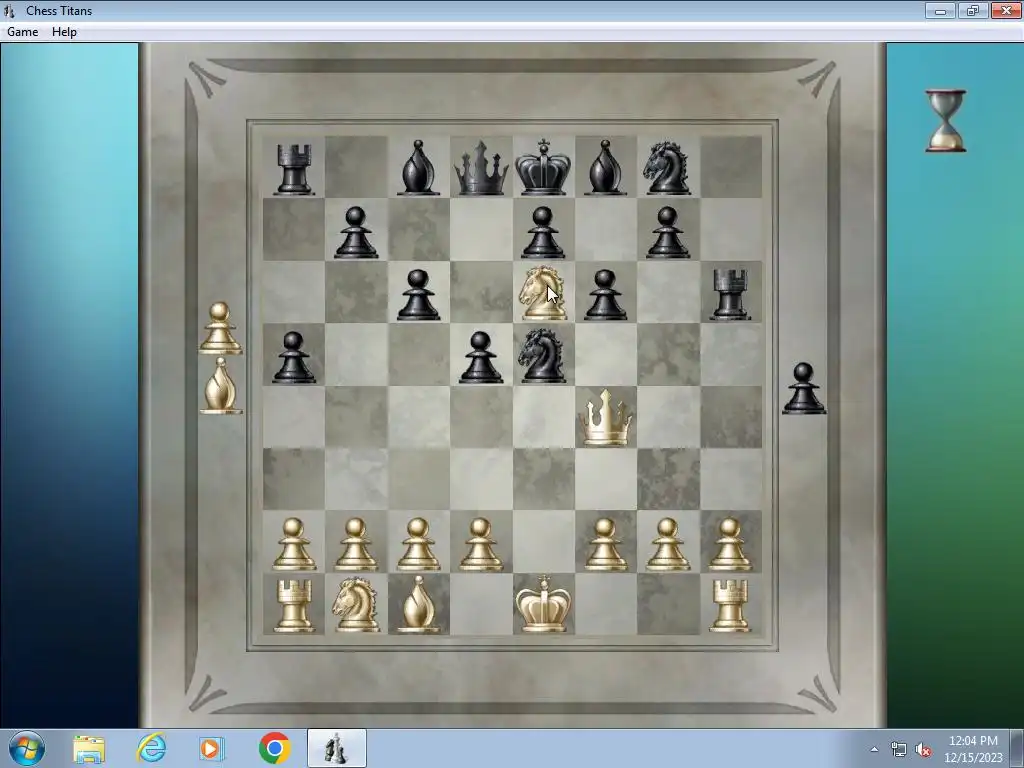Select the black pawn on e7
1024x768 pixels.
pos(543,232)
